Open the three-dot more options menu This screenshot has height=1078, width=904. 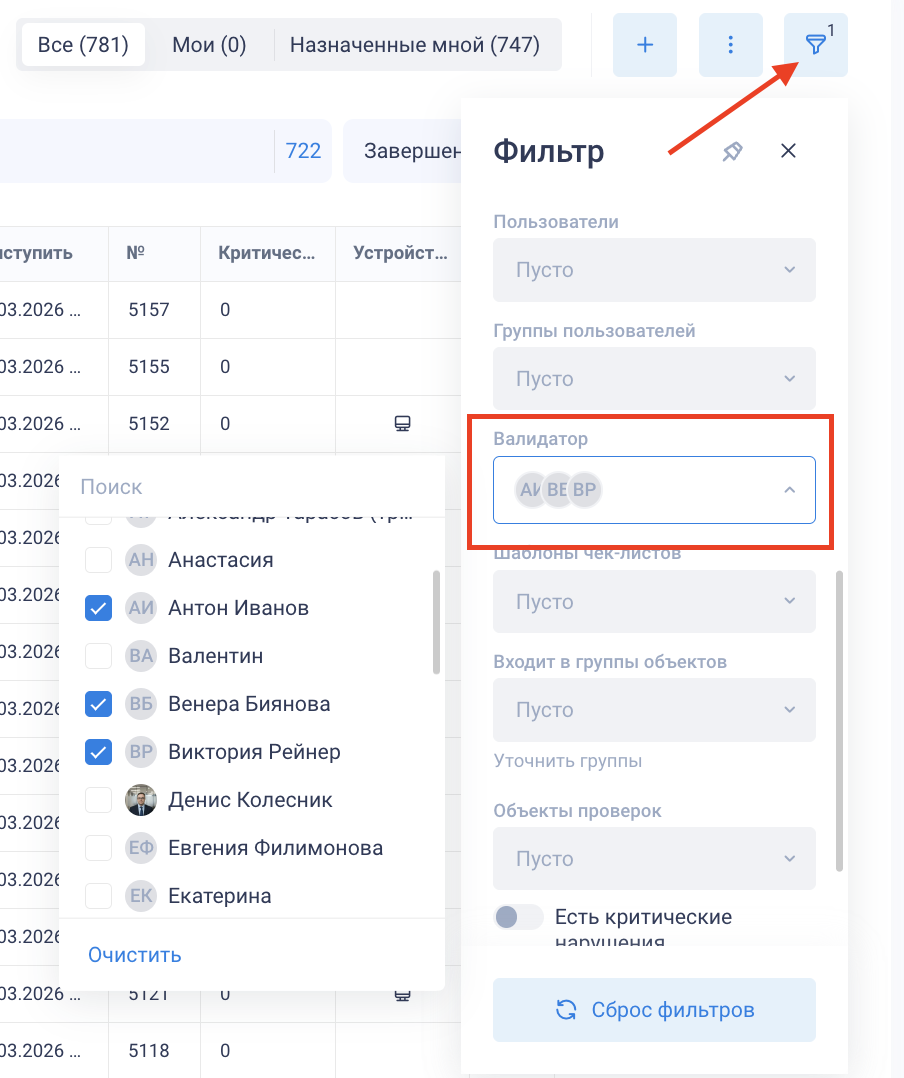[x=731, y=45]
